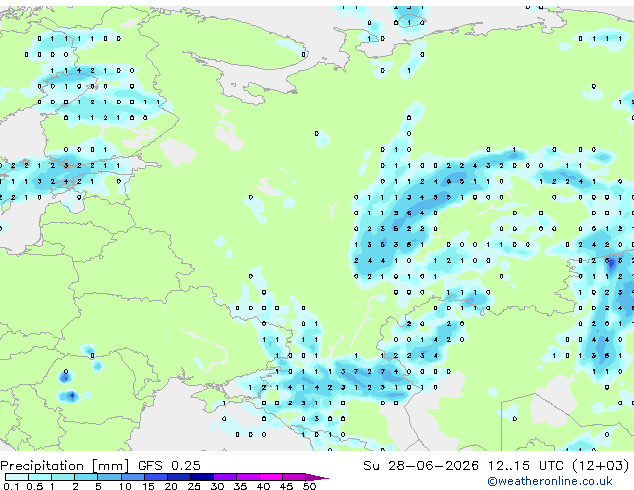
Task: Click the '(12+03)' forecast offset text
Action: tap(601, 466)
